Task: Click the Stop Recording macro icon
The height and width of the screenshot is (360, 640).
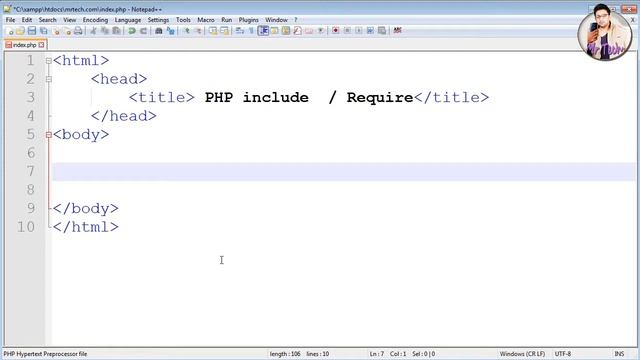Action: (347, 31)
